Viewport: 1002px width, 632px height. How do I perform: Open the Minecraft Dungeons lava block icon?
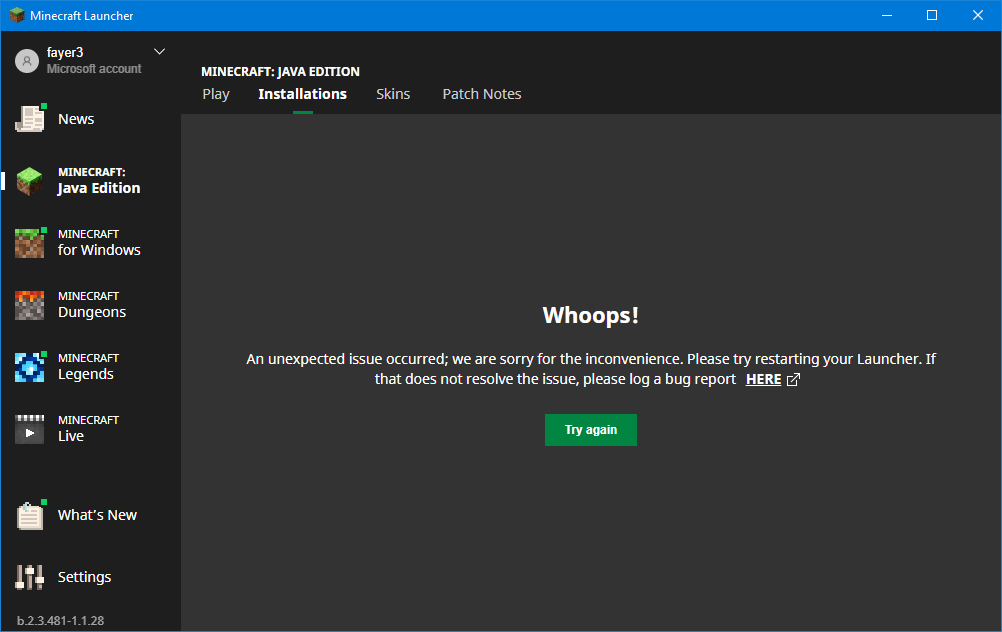[x=29, y=305]
